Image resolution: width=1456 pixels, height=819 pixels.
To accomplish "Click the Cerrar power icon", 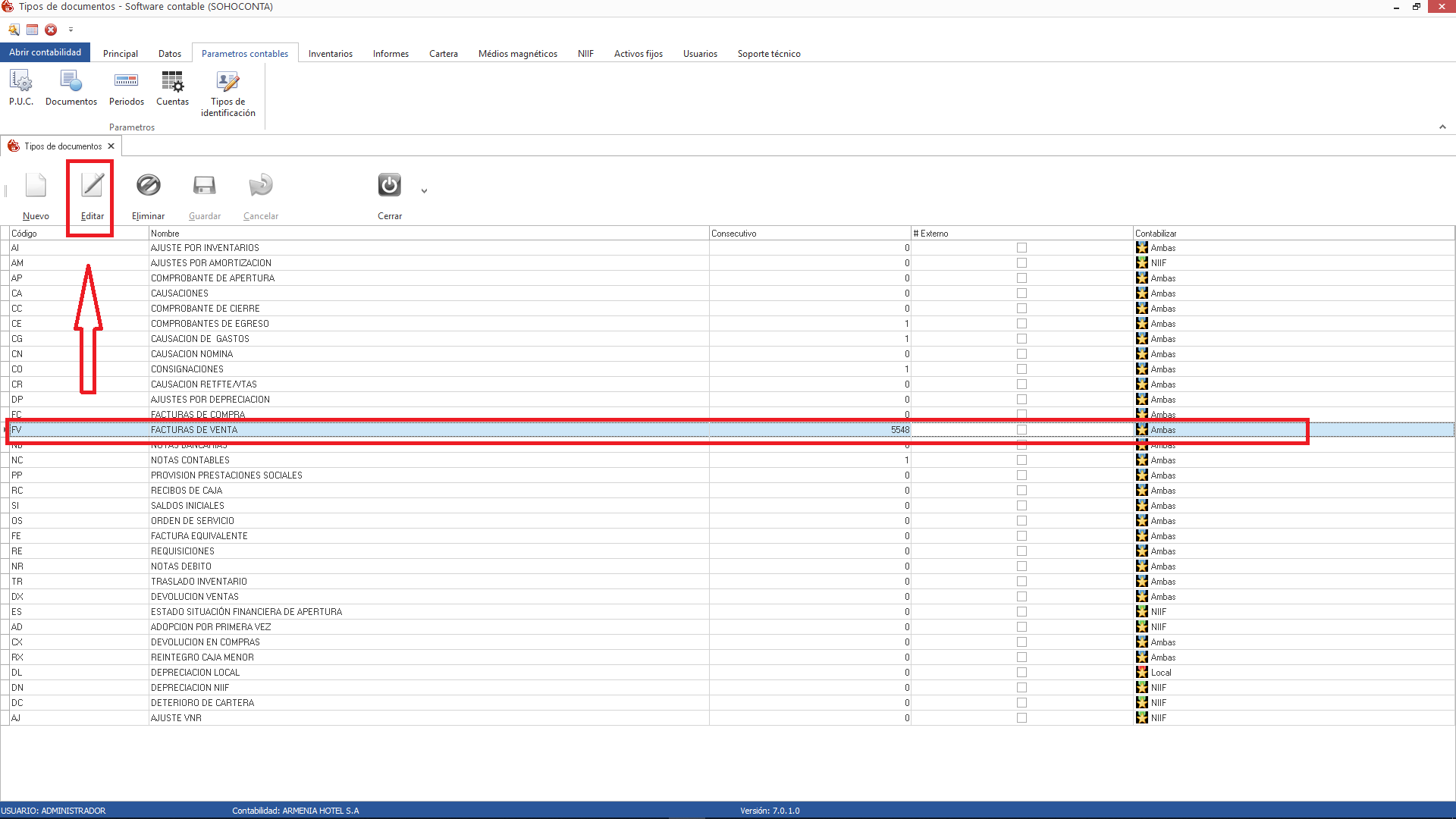I will pyautogui.click(x=389, y=186).
